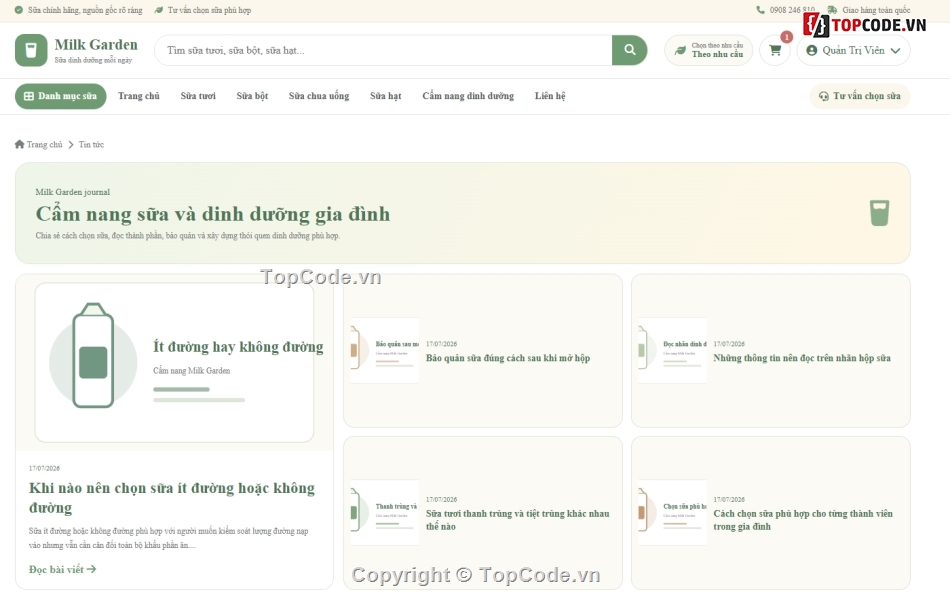Click the user account avatar icon
This screenshot has width=950, height=605.
click(x=812, y=50)
